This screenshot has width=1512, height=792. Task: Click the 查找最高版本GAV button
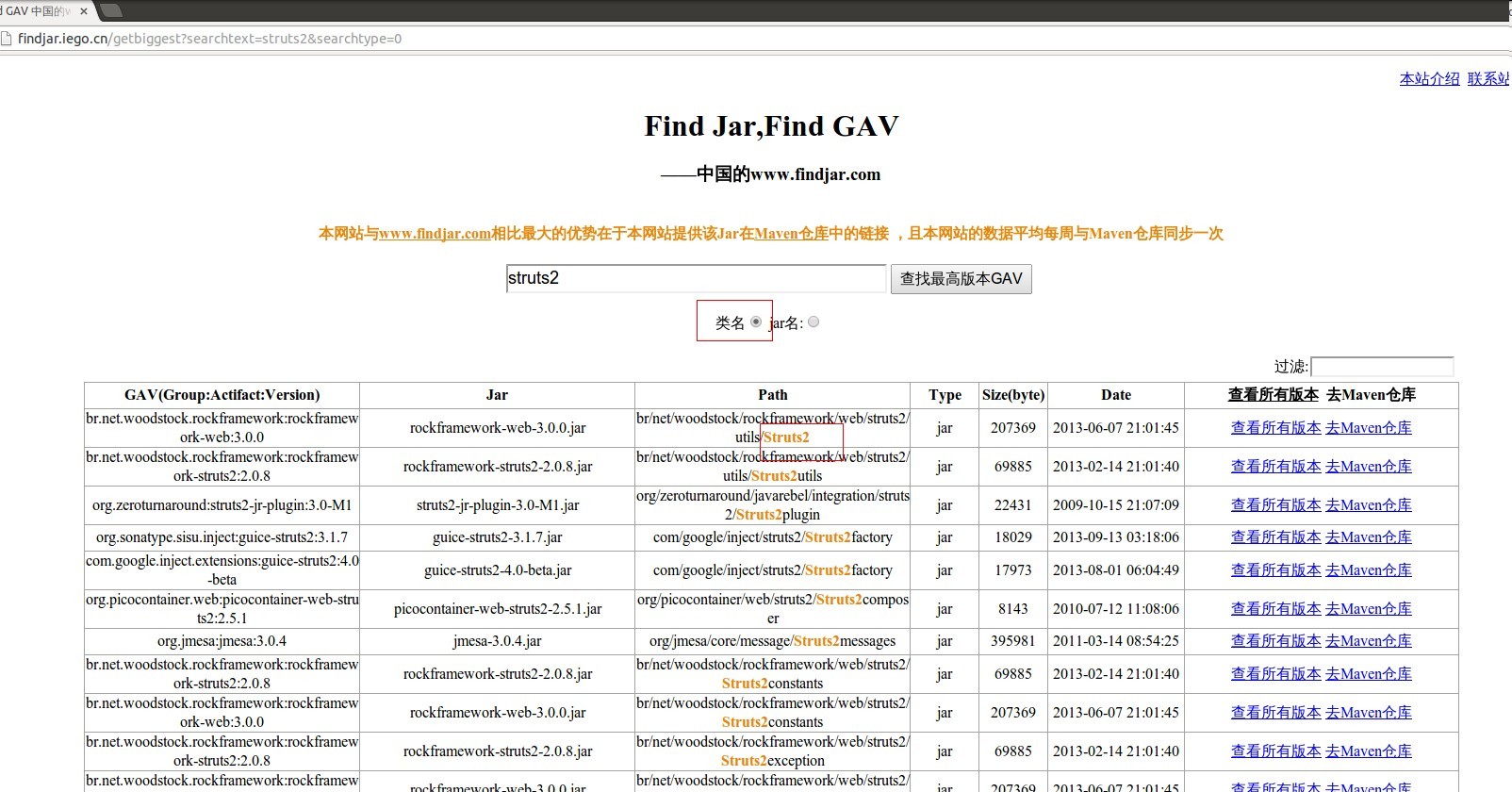(961, 279)
